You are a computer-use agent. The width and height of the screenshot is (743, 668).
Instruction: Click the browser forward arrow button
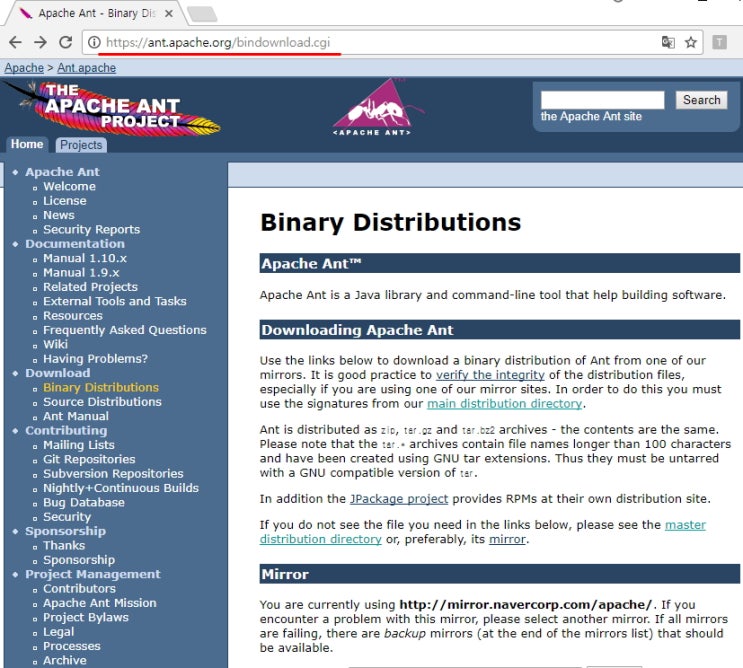coord(40,43)
